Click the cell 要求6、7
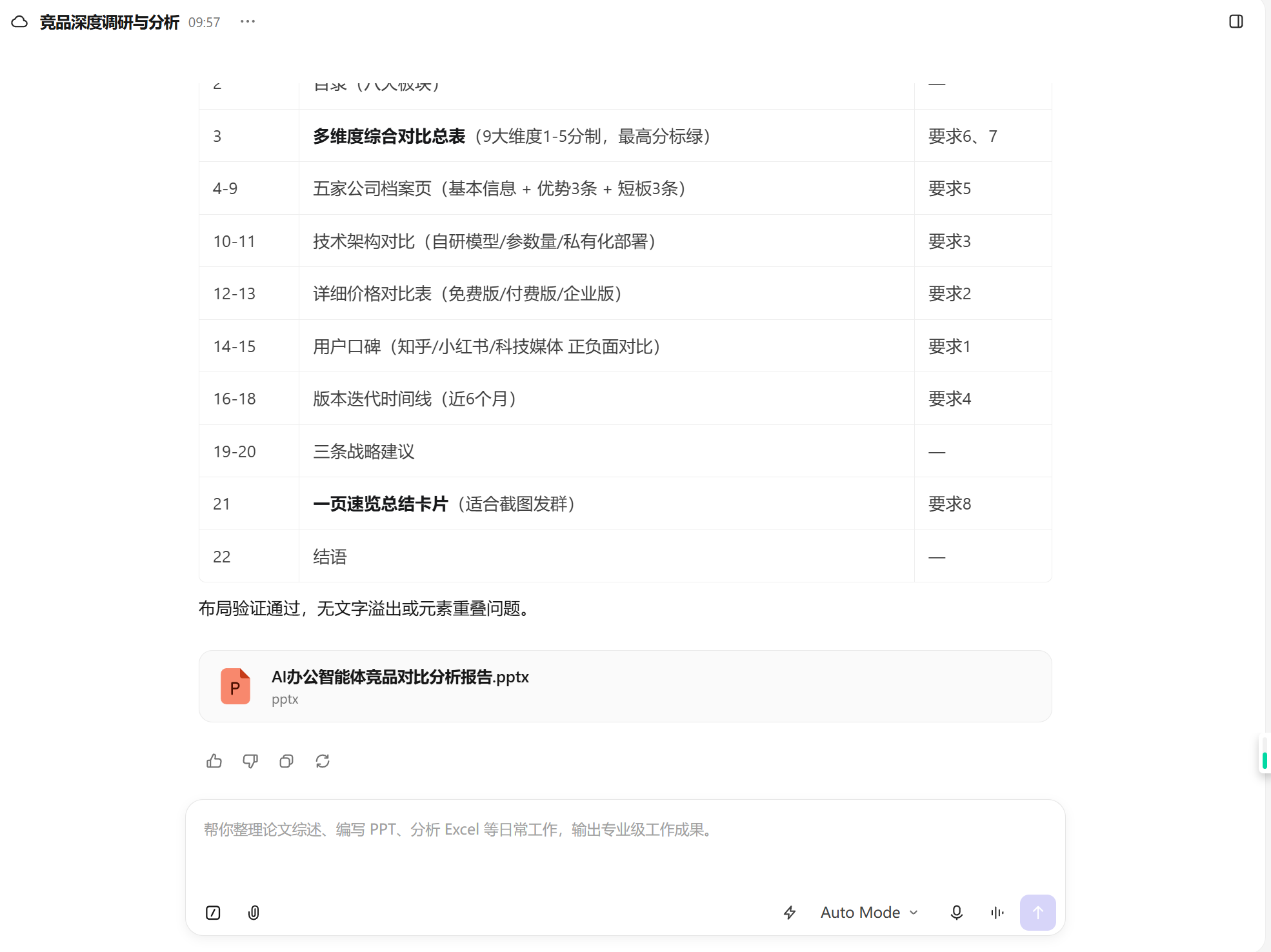 coord(983,136)
